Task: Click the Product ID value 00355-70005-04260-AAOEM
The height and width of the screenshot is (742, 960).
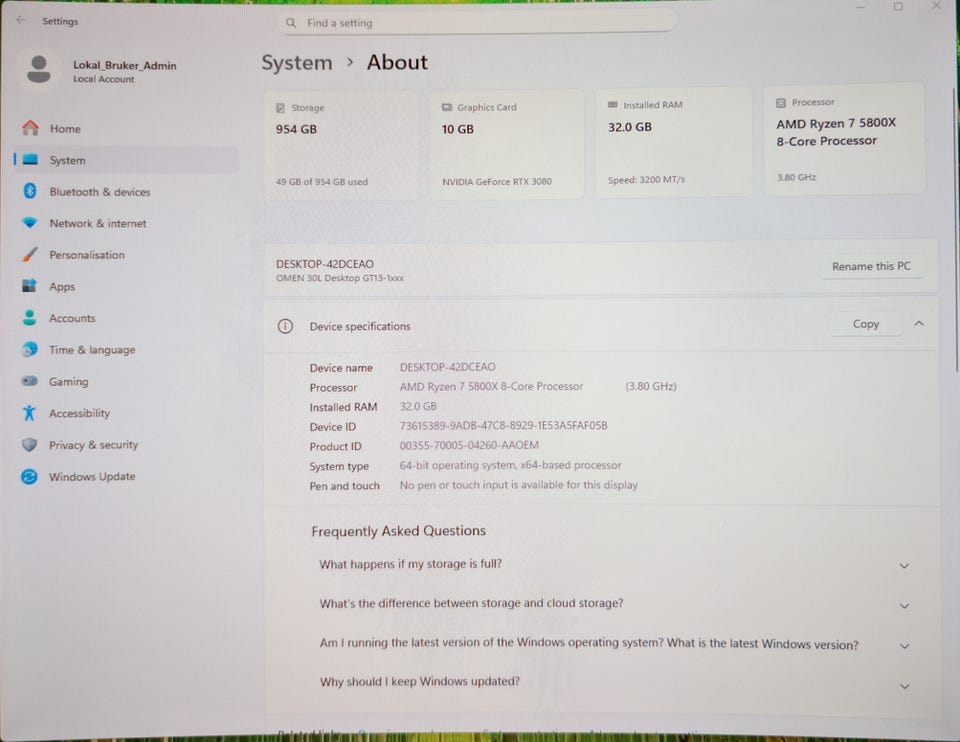Action: pyautogui.click(x=469, y=445)
